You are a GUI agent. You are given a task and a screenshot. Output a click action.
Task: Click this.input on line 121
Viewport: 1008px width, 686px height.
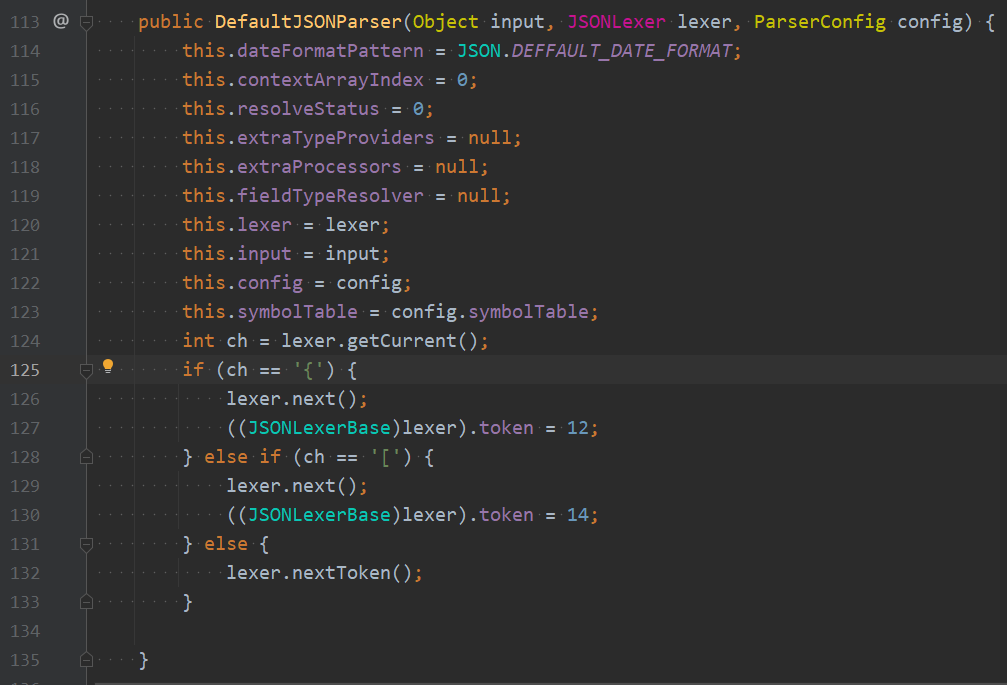237,254
